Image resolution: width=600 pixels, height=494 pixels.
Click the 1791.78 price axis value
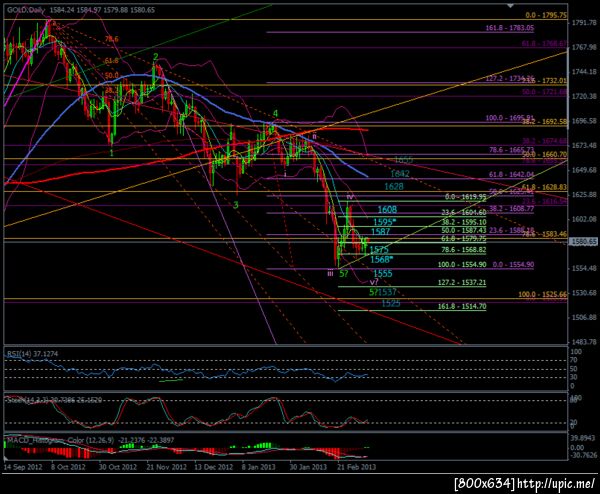coord(585,23)
